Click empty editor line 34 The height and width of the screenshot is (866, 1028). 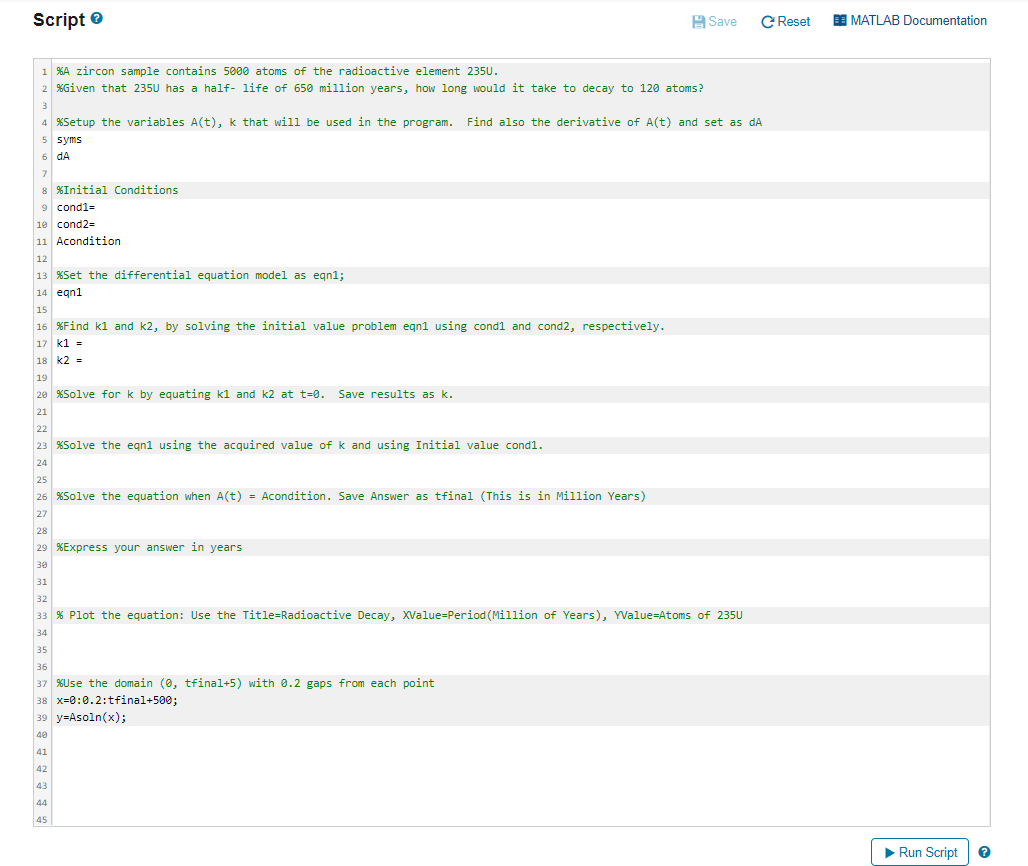521,633
